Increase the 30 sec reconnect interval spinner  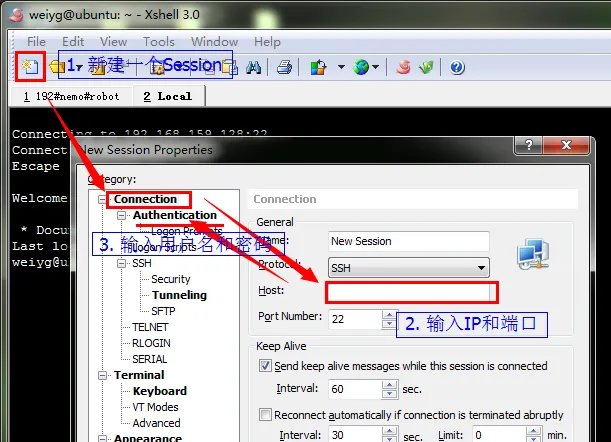tap(390, 431)
